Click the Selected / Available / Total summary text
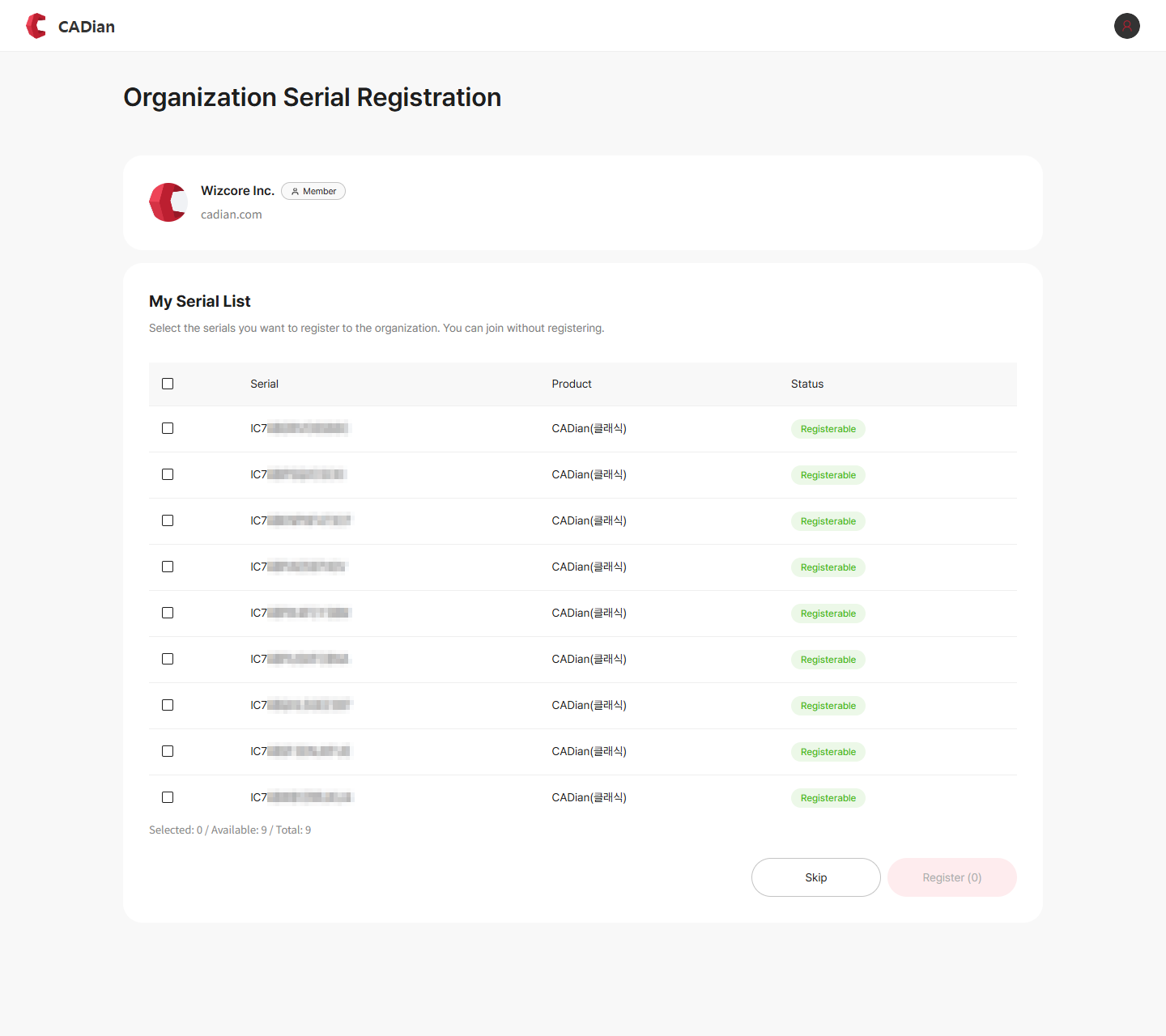Viewport: 1166px width, 1036px height. [x=230, y=830]
